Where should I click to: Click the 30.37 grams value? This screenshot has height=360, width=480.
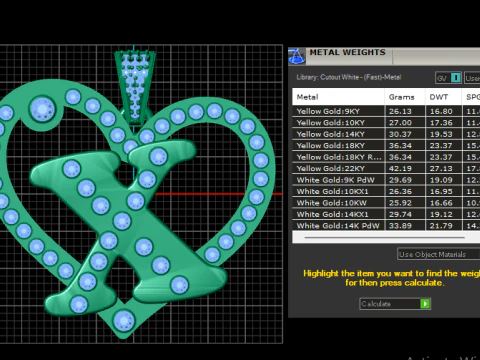400,134
